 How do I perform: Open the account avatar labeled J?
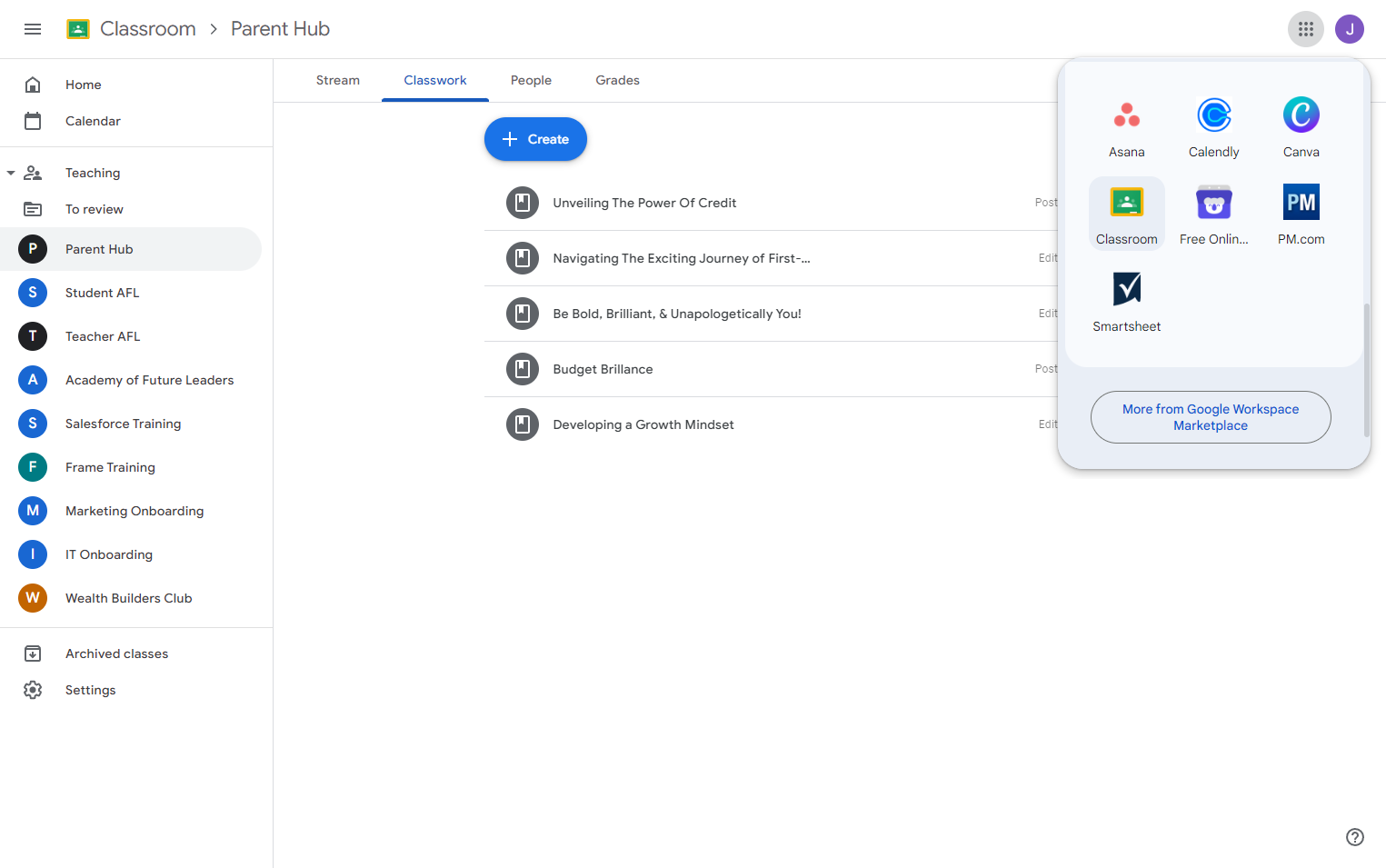pos(1350,29)
